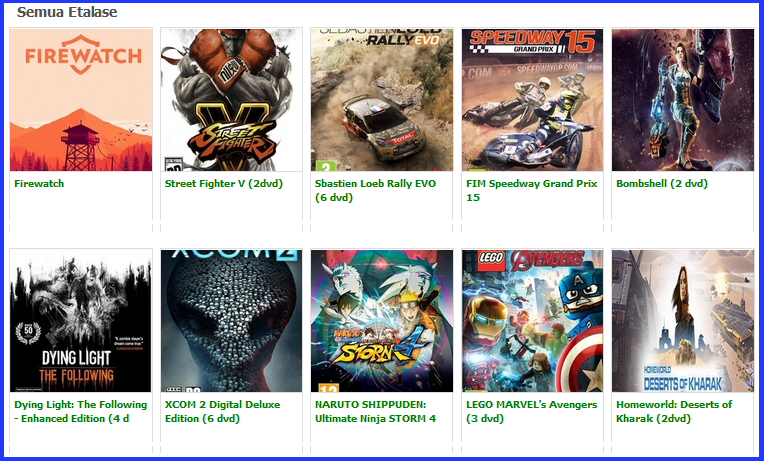Follow the Street Fighter V (2dvd) link

tap(224, 184)
